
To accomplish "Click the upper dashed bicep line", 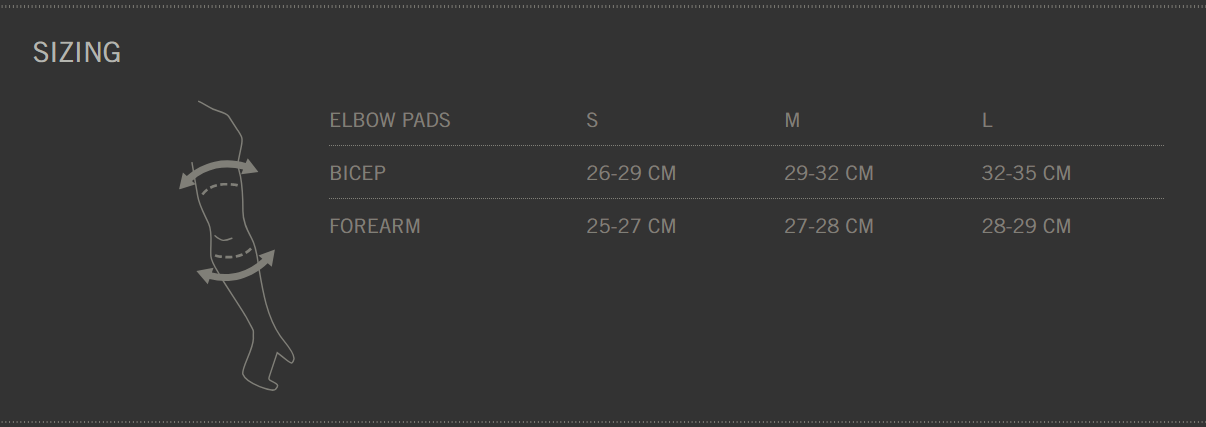I will coord(220,186).
